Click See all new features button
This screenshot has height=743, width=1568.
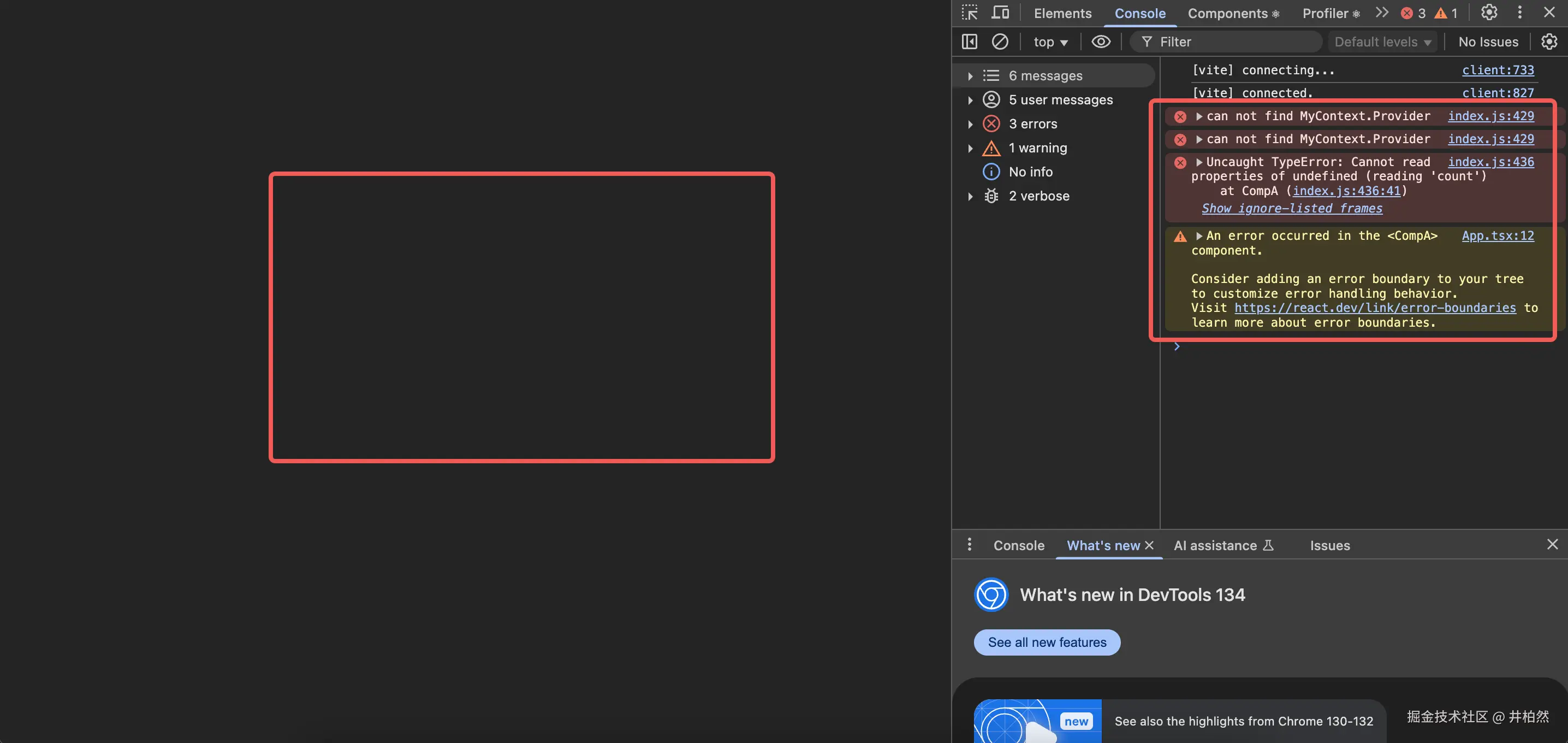tap(1047, 642)
